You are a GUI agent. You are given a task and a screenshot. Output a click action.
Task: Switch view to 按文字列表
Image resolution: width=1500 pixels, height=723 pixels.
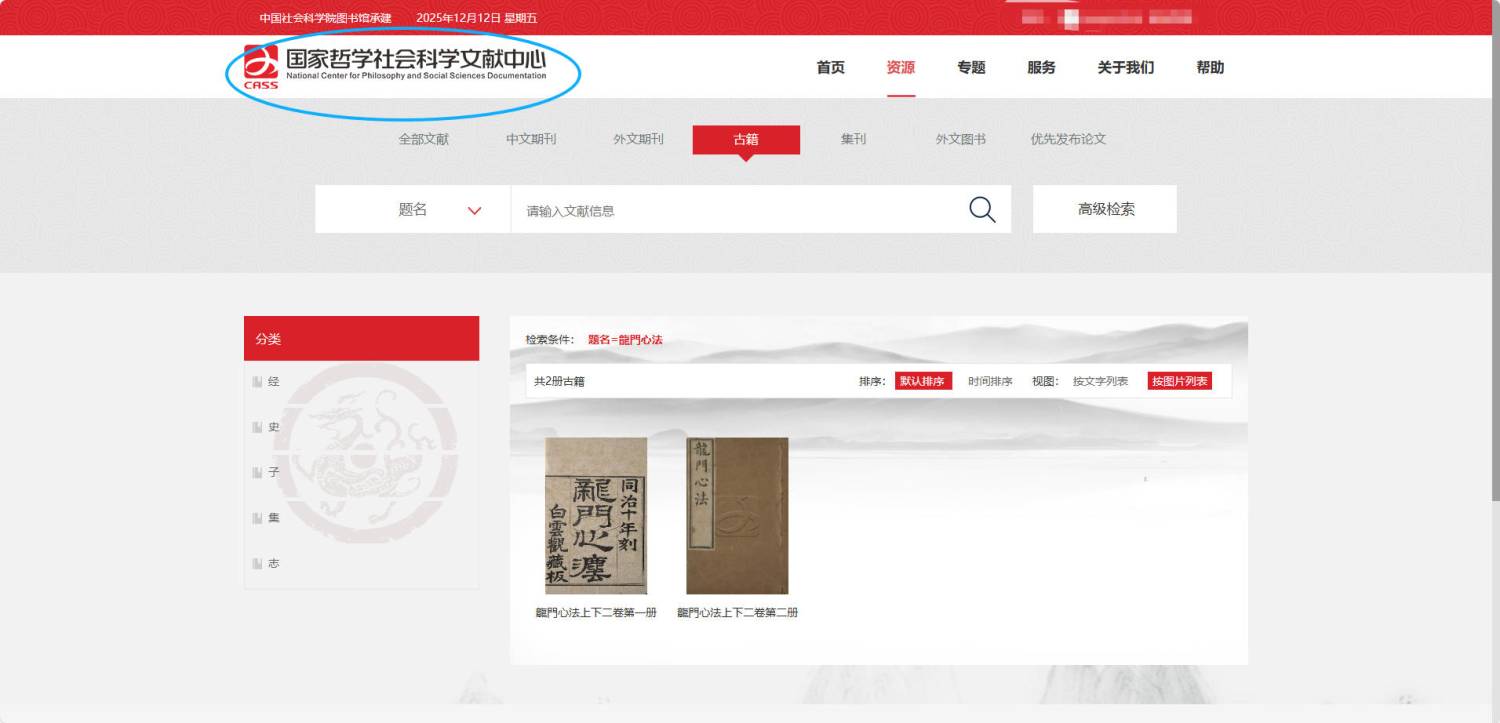(x=1100, y=381)
